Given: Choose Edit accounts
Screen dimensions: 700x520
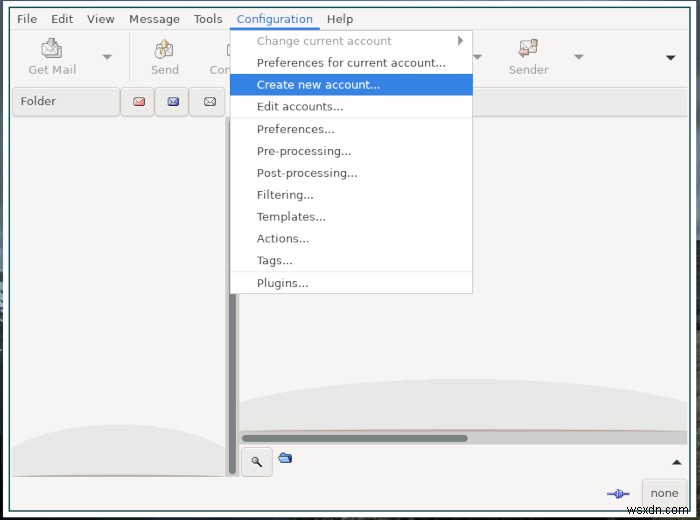Looking at the screenshot, I should click(351, 107).
